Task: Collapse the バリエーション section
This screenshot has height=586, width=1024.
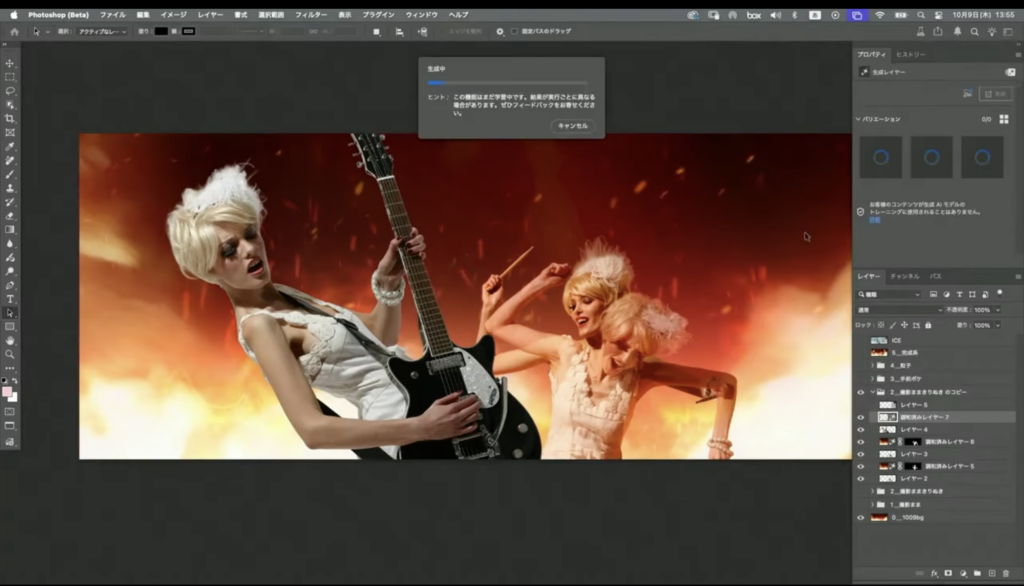Action: (x=858, y=119)
